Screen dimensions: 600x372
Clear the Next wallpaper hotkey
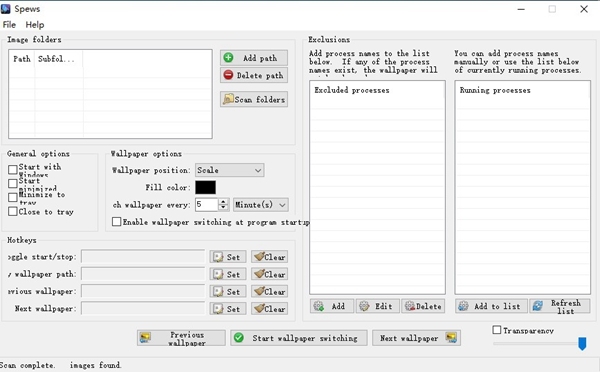click(270, 308)
